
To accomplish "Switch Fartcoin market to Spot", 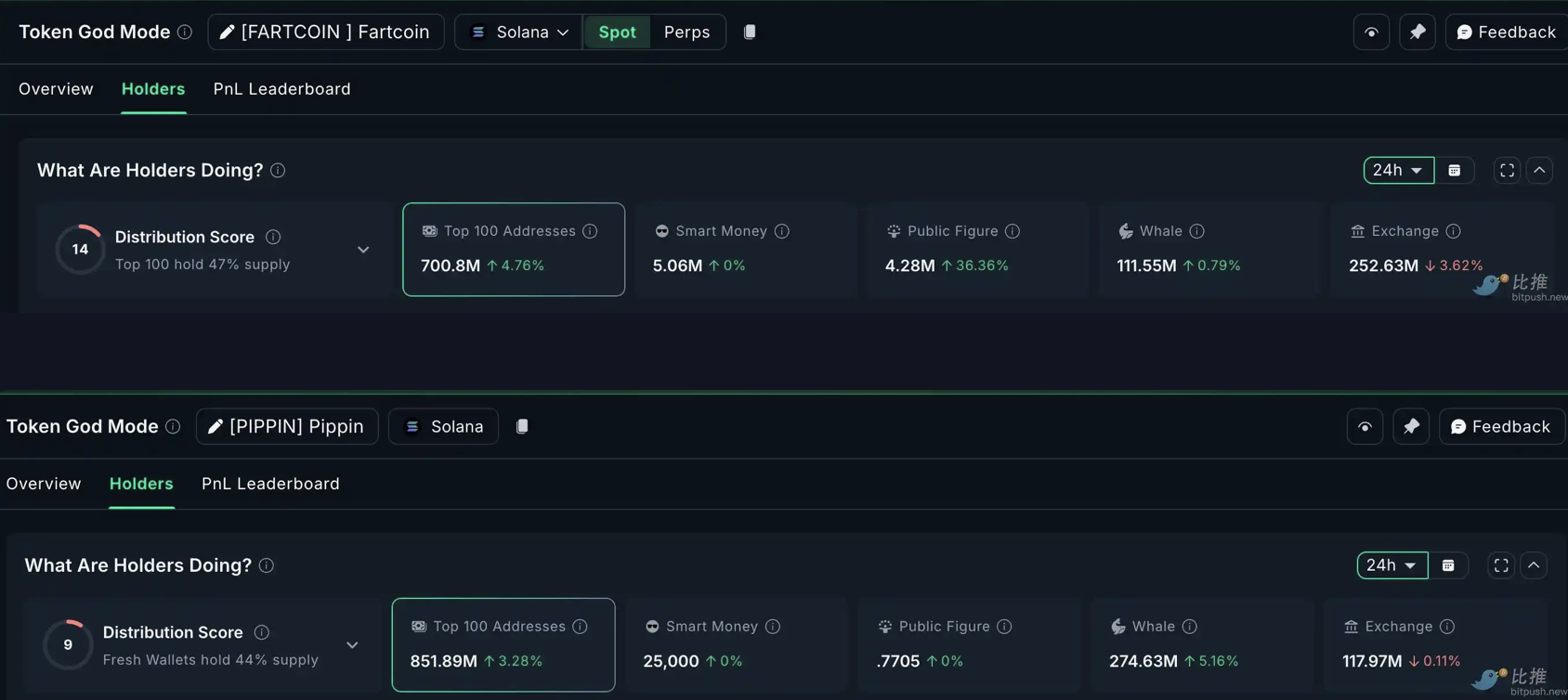I will [617, 32].
